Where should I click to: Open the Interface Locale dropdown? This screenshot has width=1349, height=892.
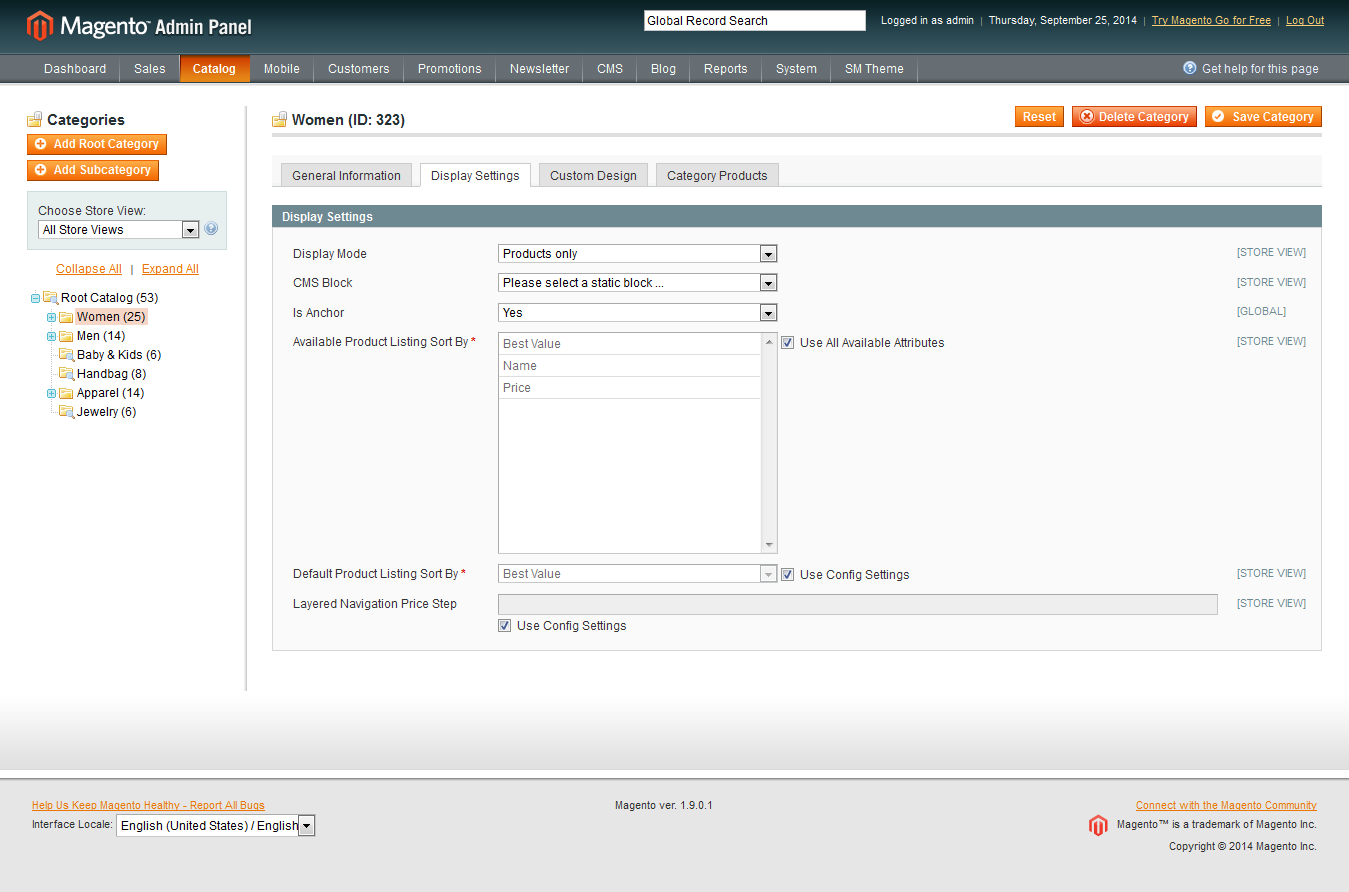(216, 826)
